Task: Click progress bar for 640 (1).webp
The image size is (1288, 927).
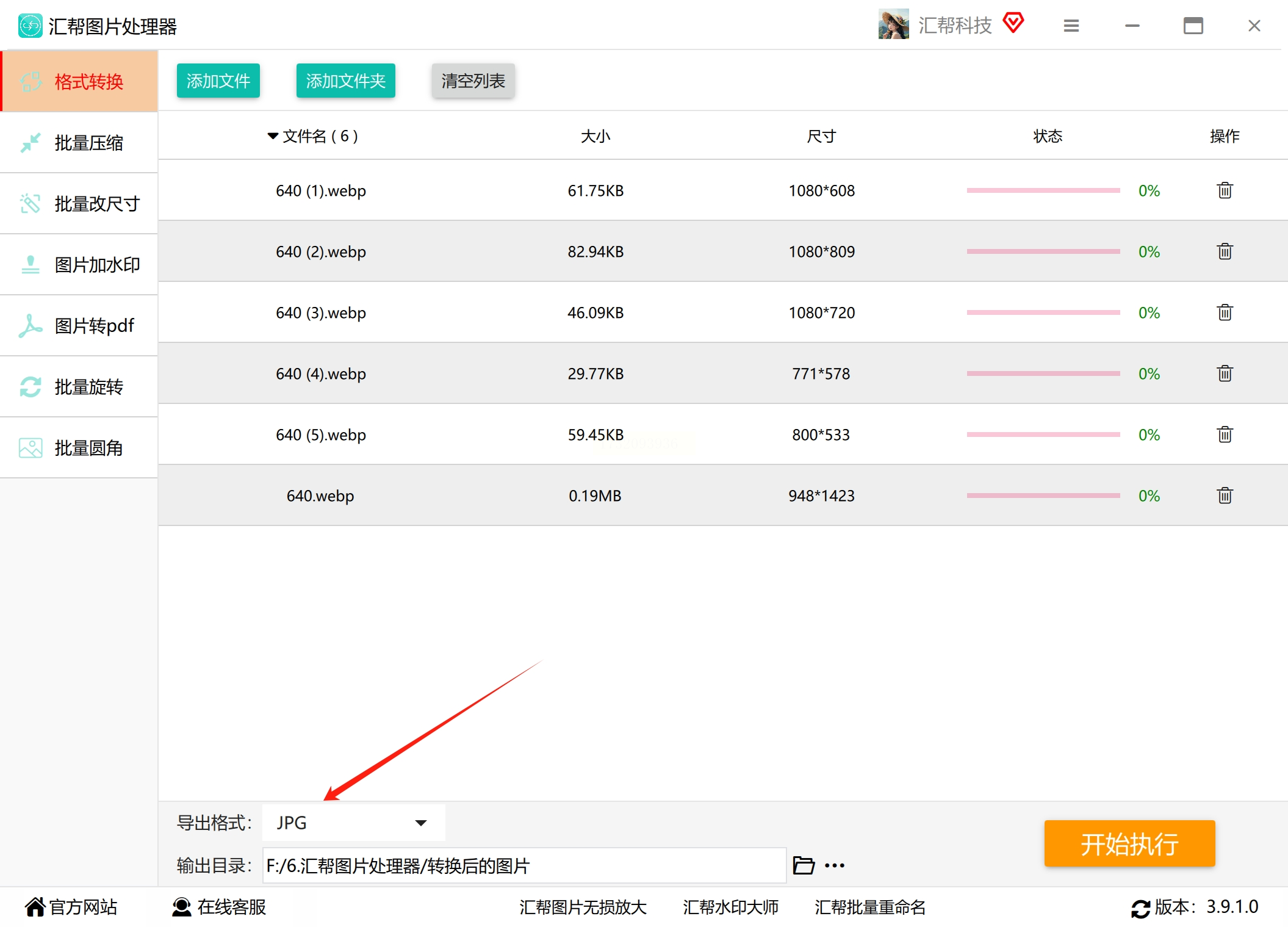Action: [x=1043, y=190]
